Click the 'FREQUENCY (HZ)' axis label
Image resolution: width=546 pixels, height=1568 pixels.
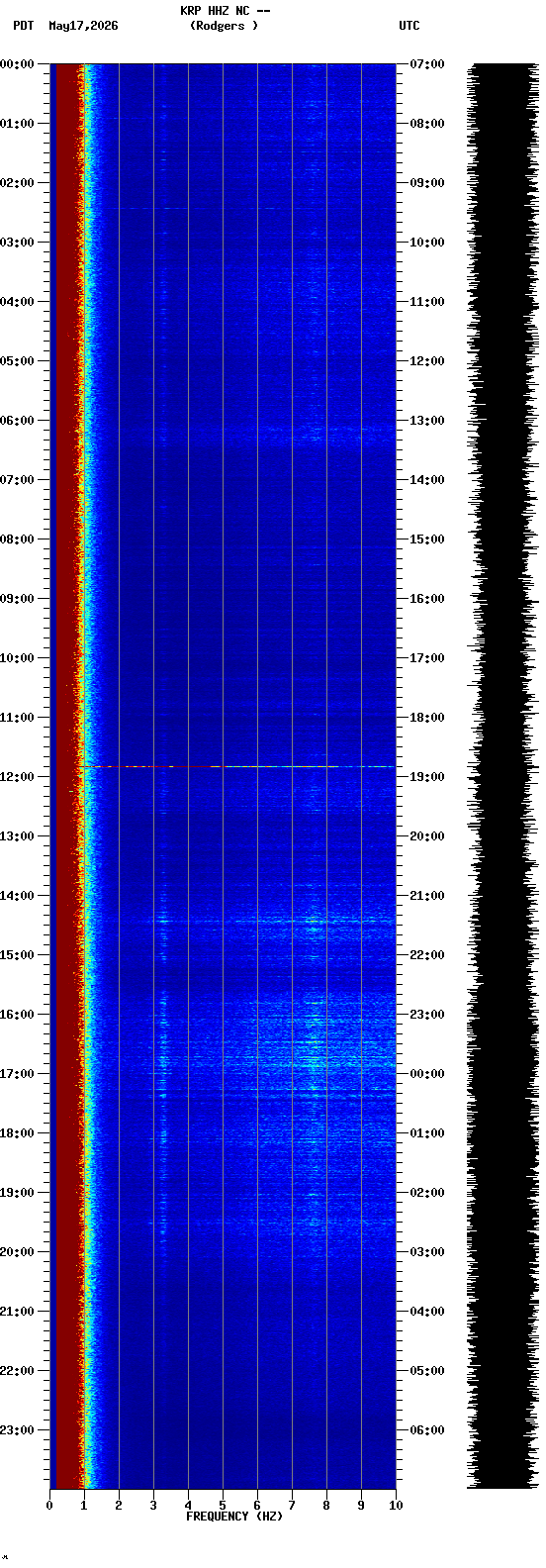coord(234,1517)
